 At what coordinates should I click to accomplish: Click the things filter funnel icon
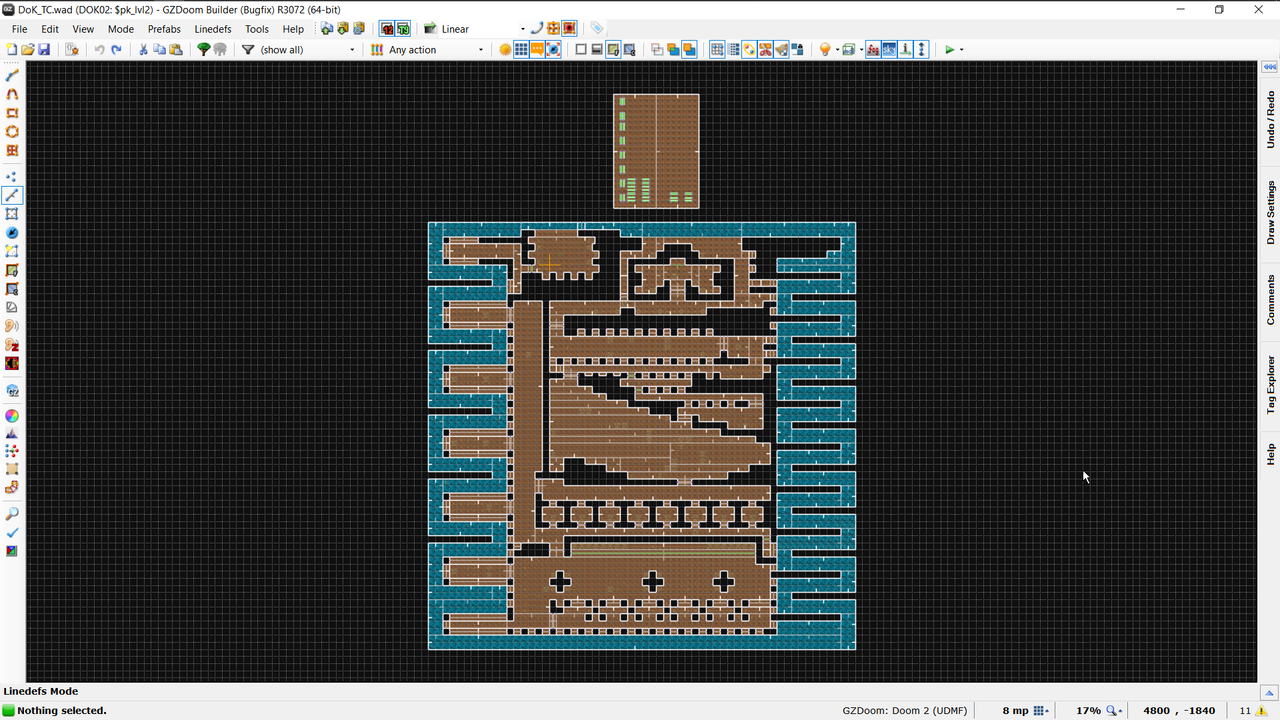point(248,49)
